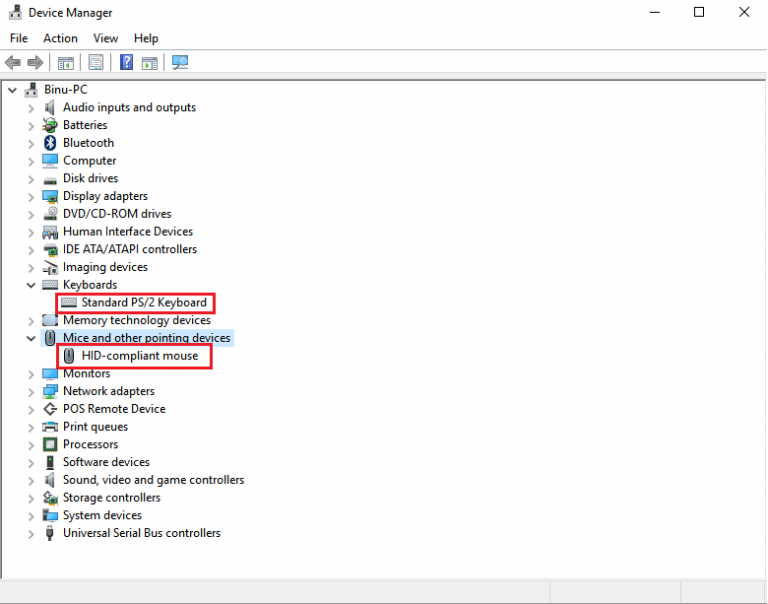
Task: Collapse the Binu-PC root node
Action: (x=12, y=90)
